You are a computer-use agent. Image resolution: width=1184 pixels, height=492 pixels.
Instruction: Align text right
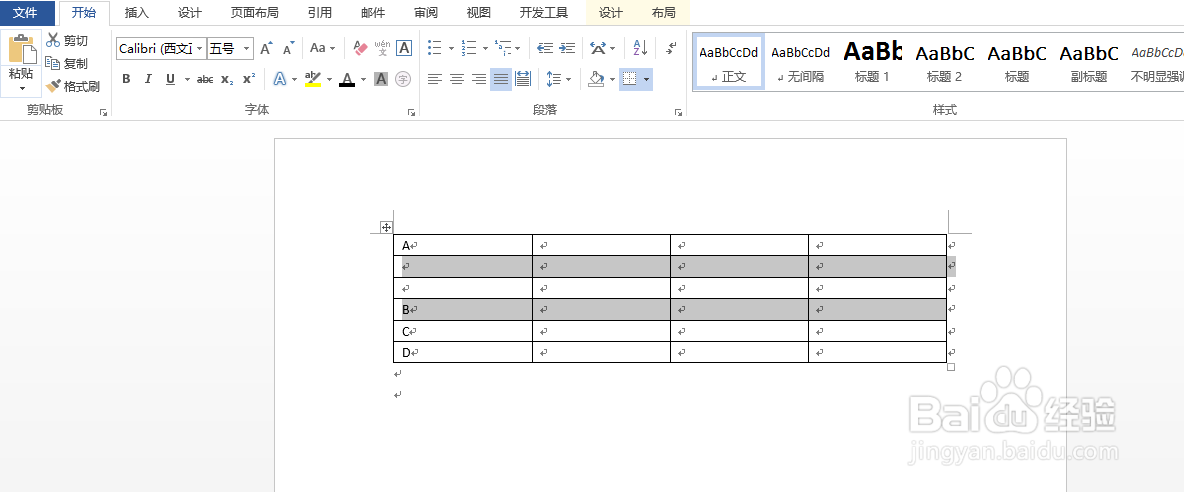point(478,78)
